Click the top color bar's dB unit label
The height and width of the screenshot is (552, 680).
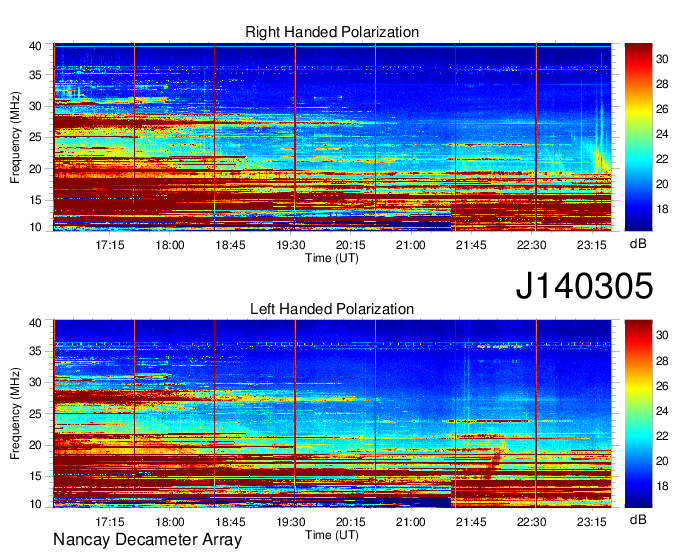(638, 243)
